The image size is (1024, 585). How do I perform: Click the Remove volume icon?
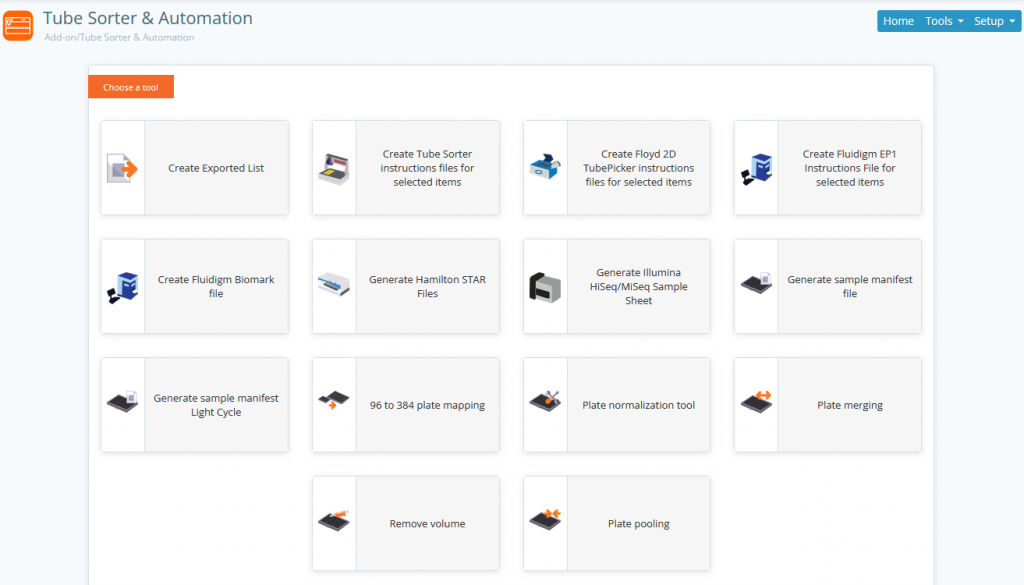(x=334, y=520)
